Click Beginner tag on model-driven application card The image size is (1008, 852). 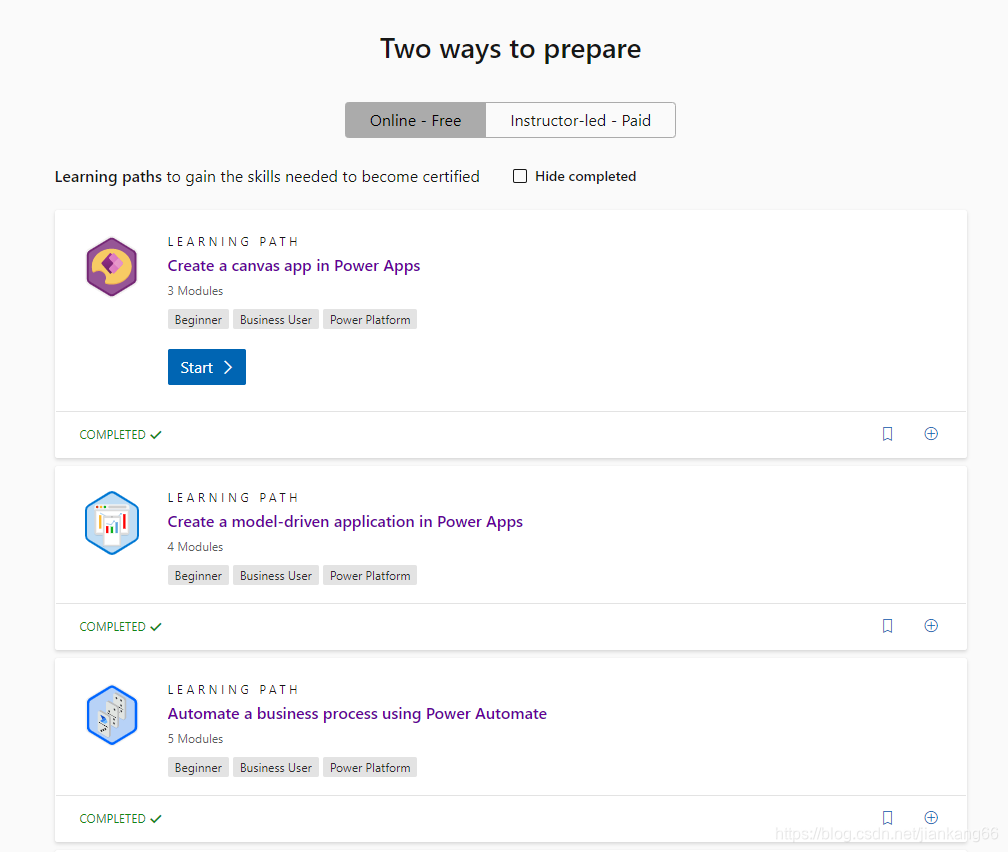(x=198, y=576)
